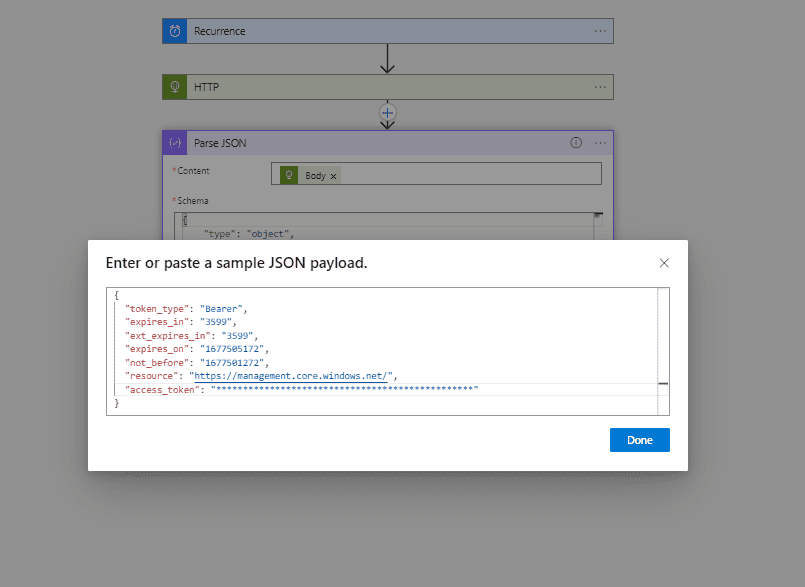The image size is (805, 587).
Task: Select the "token_type" key text
Action: pyautogui.click(x=157, y=309)
